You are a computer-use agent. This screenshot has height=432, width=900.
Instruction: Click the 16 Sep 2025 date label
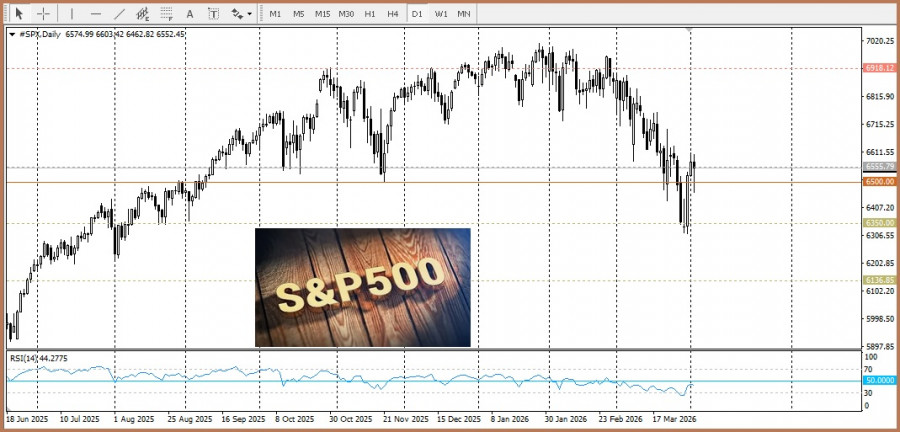pyautogui.click(x=243, y=419)
